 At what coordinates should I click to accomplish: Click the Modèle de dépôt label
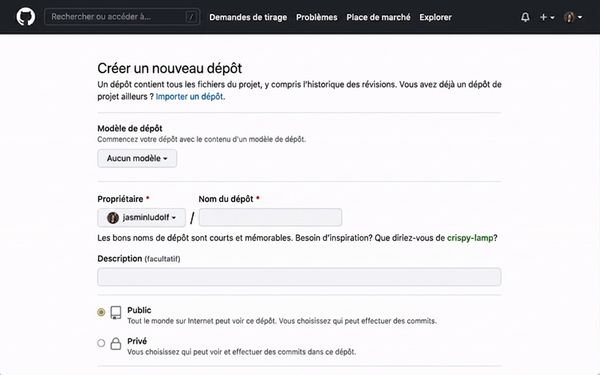click(130, 128)
